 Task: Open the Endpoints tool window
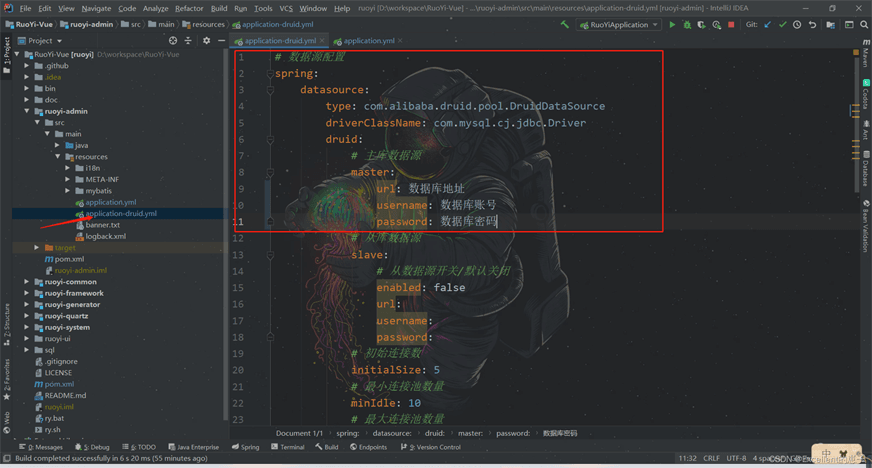[368, 447]
